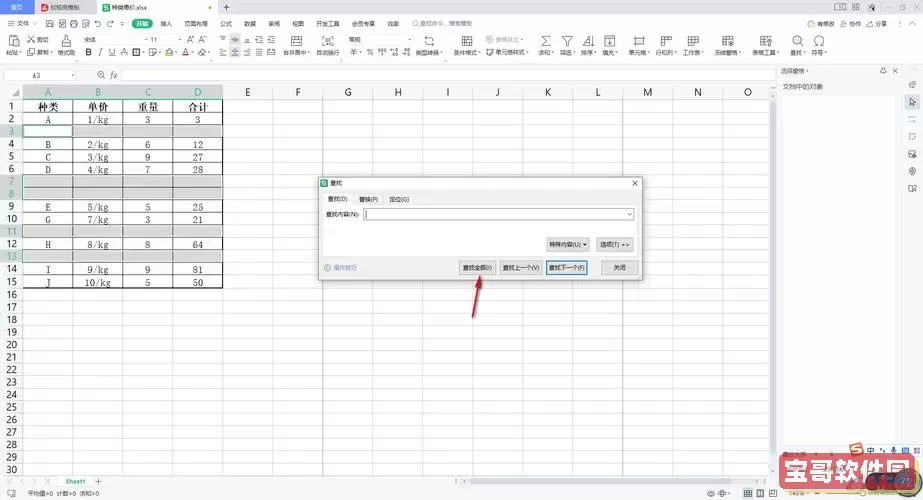Select the Format Painter brush
The height and width of the screenshot is (500, 923).
click(66, 41)
